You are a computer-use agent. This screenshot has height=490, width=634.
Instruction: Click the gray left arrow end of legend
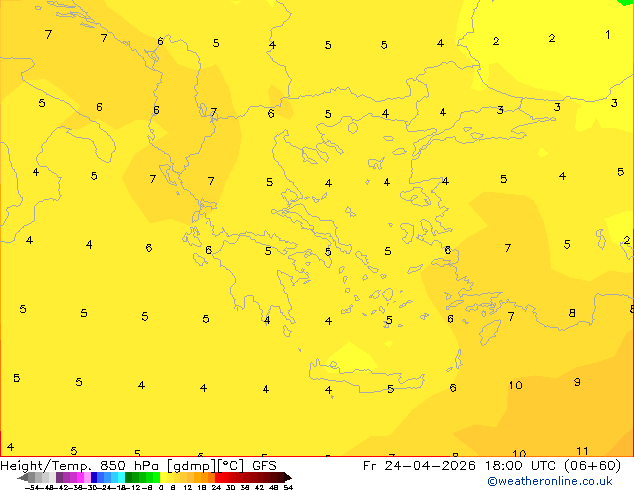pyautogui.click(x=23, y=477)
